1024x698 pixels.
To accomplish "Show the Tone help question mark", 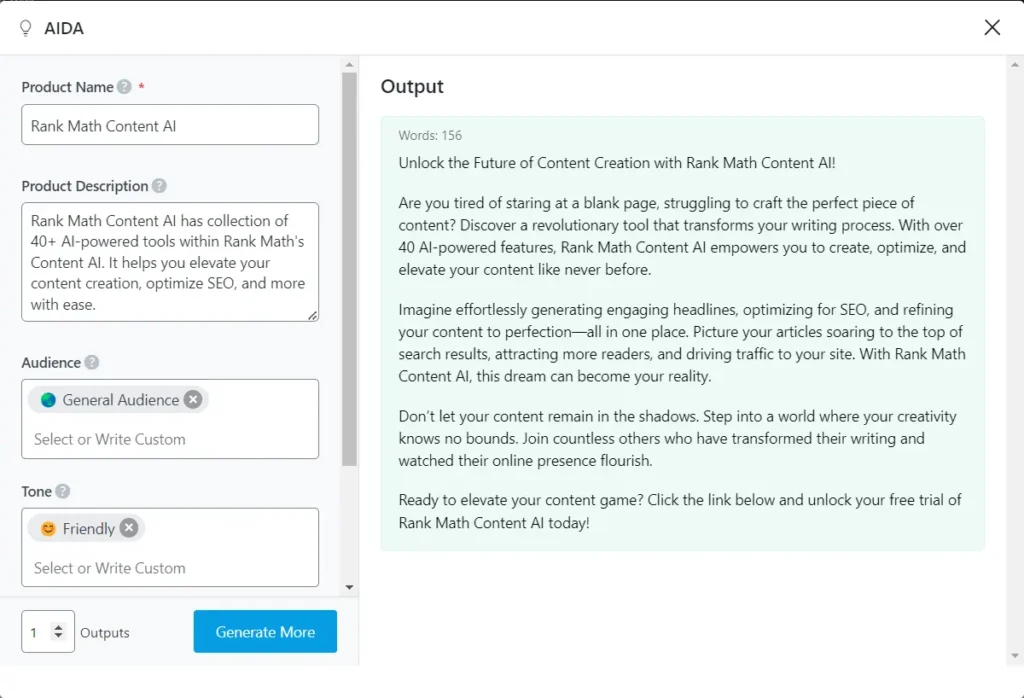I will click(62, 491).
